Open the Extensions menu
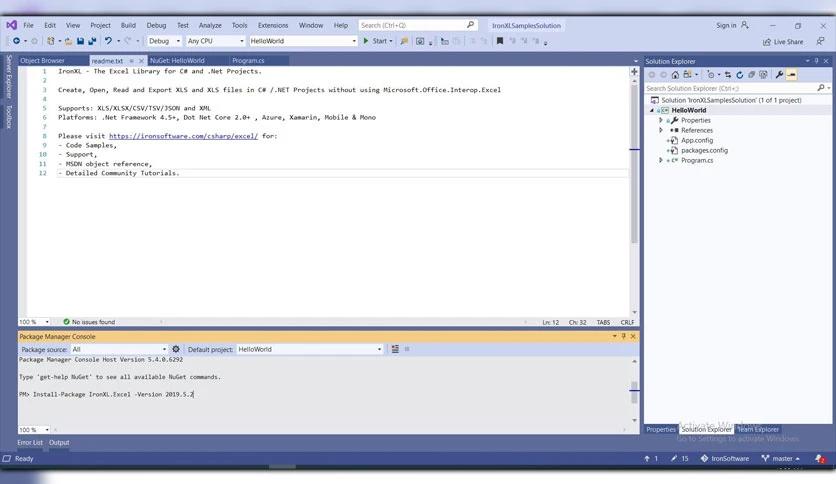 pos(272,25)
